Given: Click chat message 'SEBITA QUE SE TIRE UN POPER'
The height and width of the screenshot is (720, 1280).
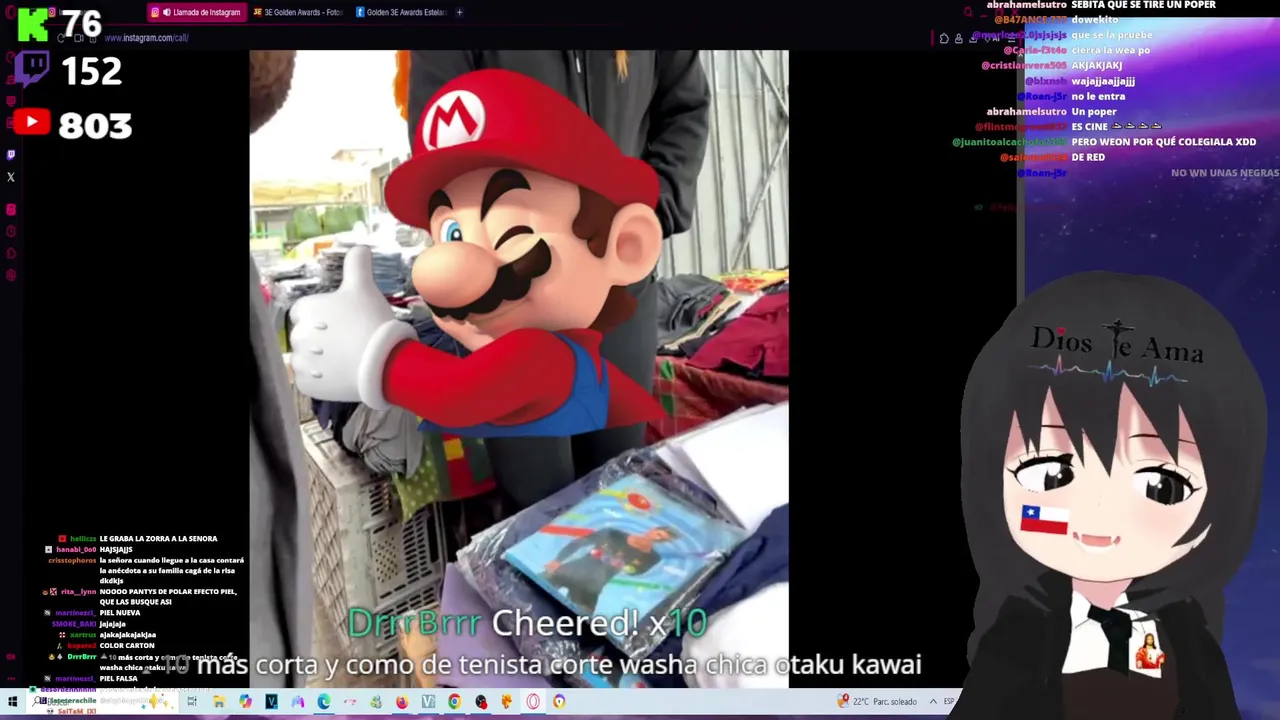Looking at the screenshot, I should coord(1143,5).
